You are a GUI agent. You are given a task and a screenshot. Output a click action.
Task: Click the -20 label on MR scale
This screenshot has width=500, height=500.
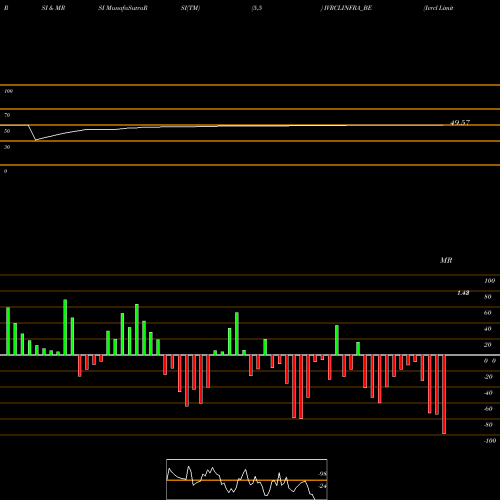coord(488,377)
